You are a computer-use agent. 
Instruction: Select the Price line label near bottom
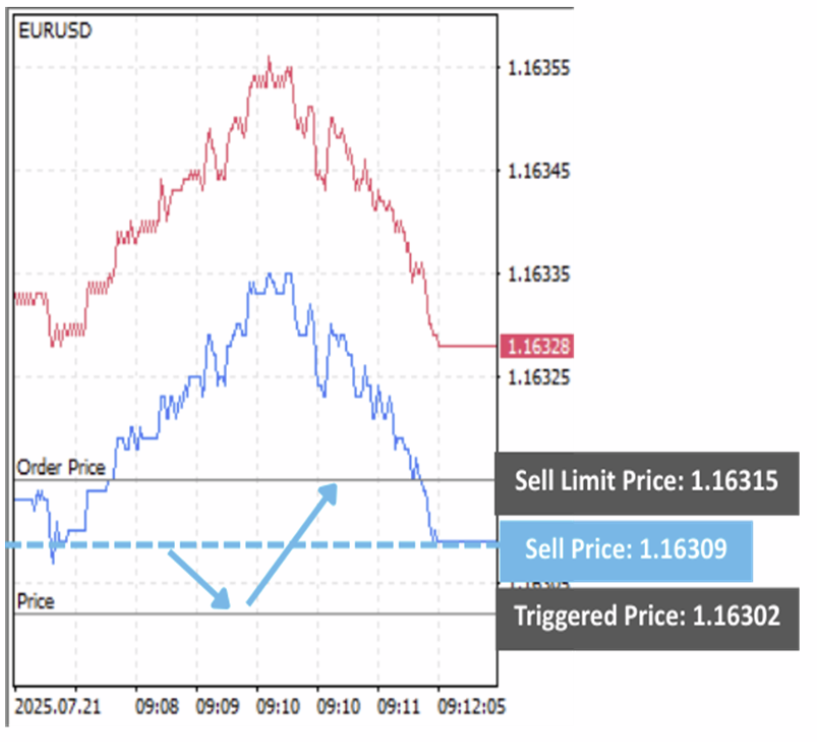pos(37,601)
